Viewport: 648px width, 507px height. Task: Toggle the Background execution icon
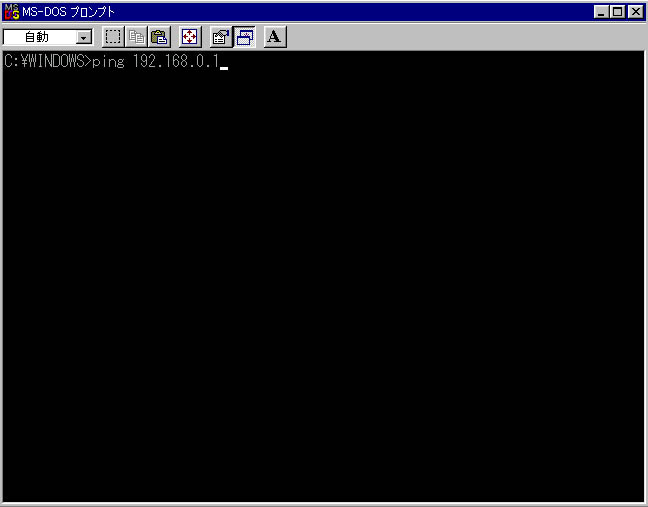(244, 37)
